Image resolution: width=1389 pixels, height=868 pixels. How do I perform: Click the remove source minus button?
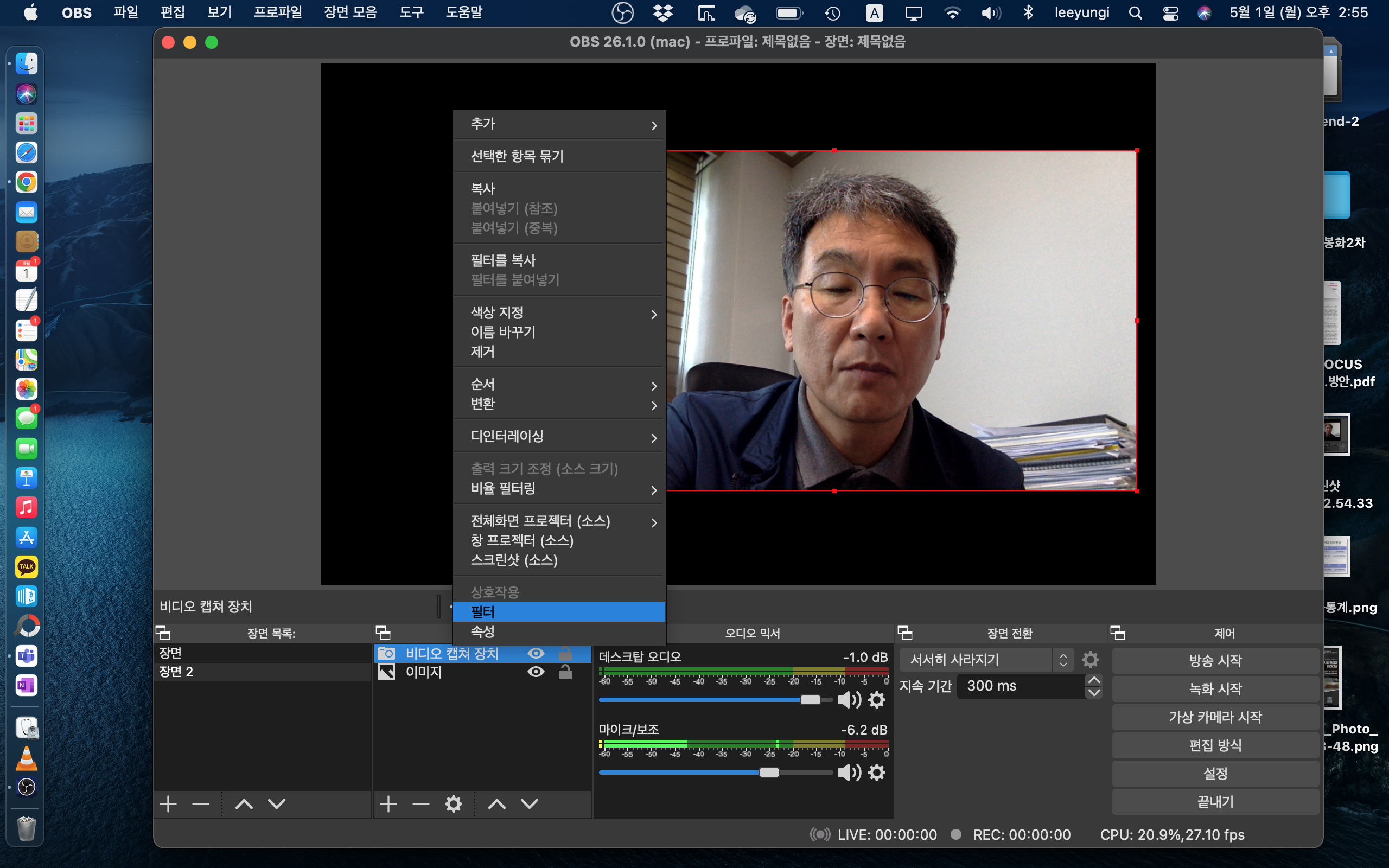click(420, 805)
